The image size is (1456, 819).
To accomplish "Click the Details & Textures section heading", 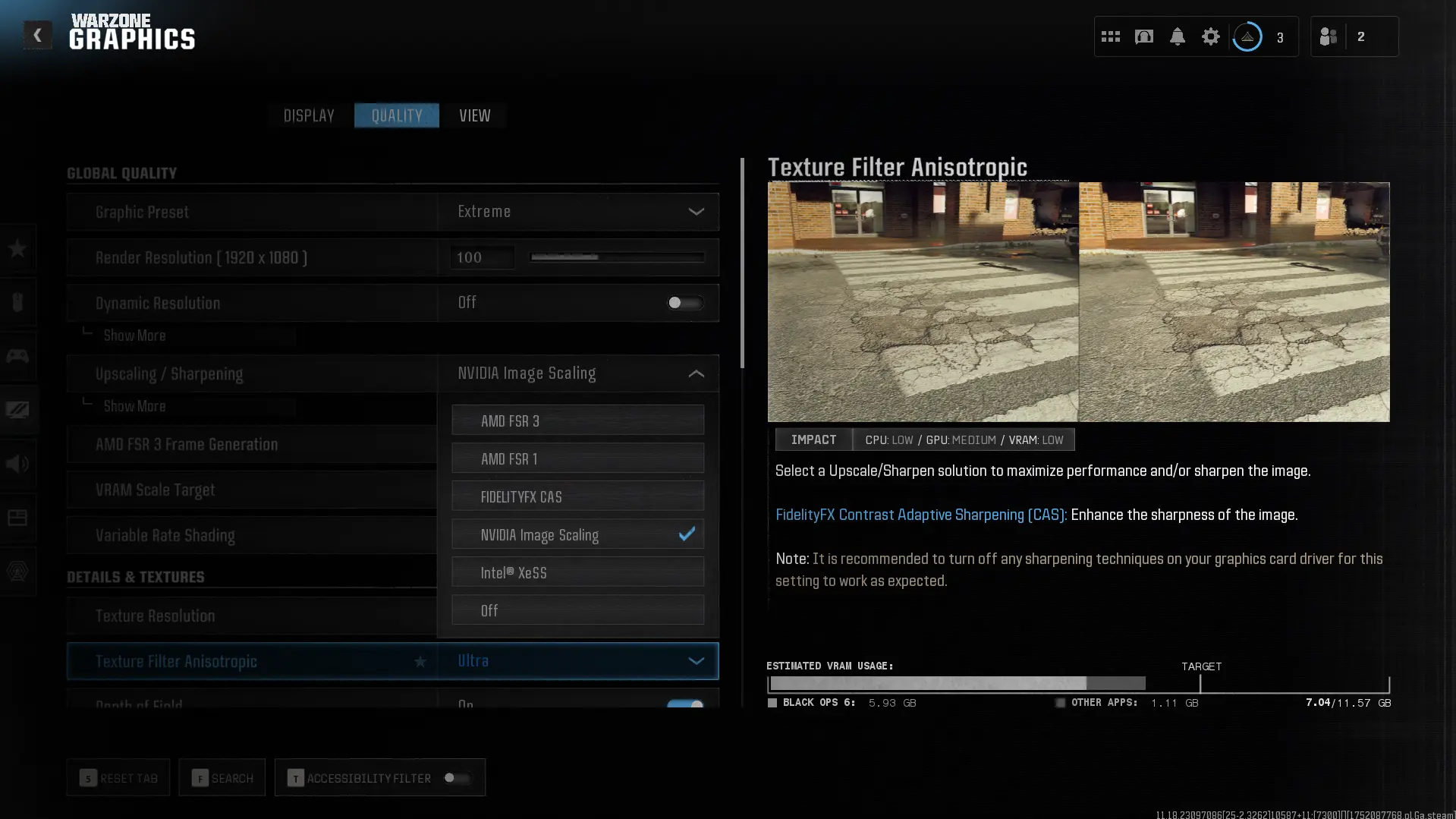I will (136, 577).
